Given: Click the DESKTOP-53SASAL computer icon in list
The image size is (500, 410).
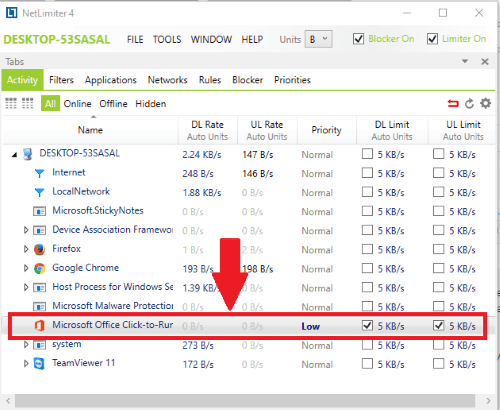Looking at the screenshot, I should [x=28, y=154].
